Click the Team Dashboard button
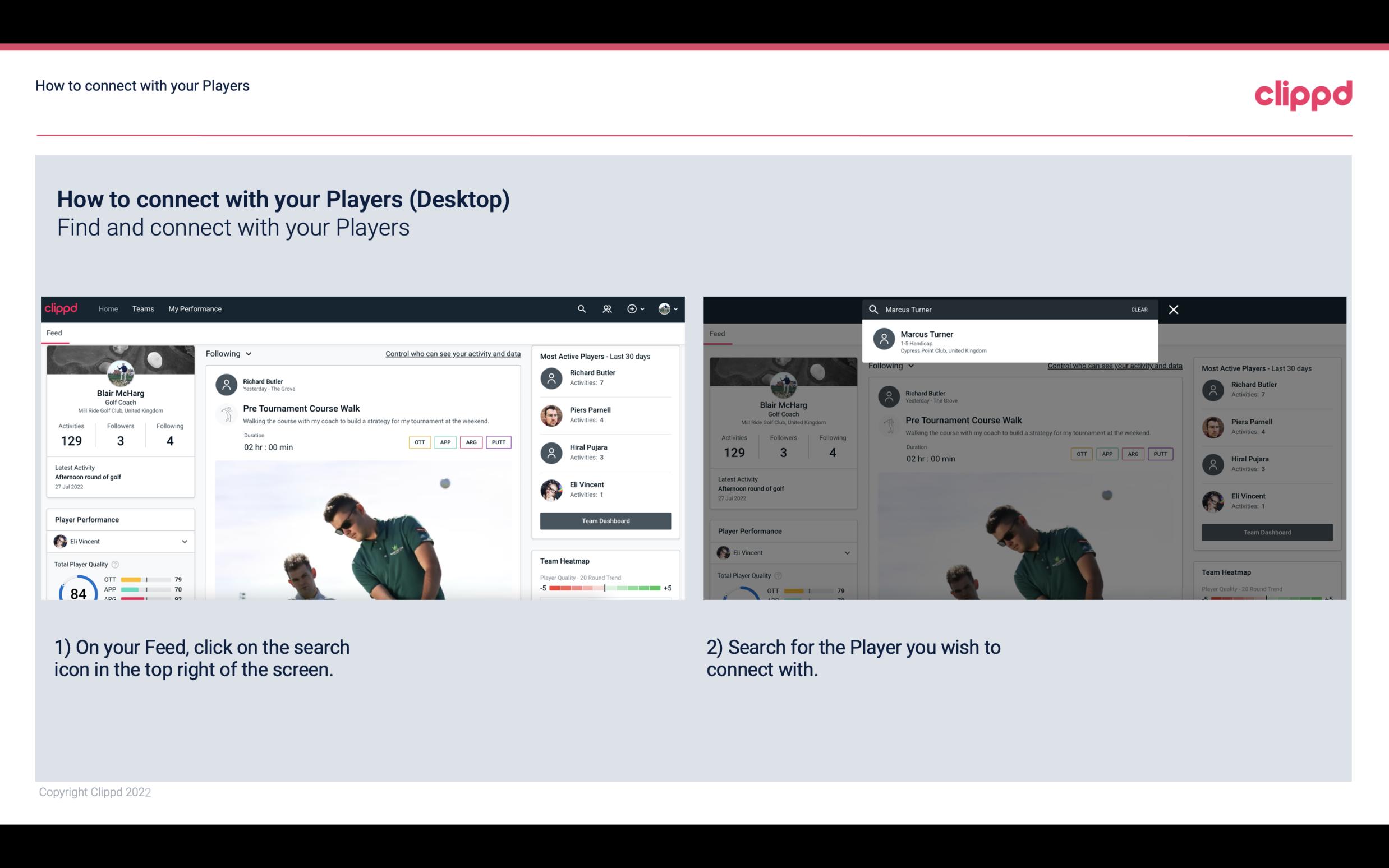Viewport: 1389px width, 868px height. point(605,520)
